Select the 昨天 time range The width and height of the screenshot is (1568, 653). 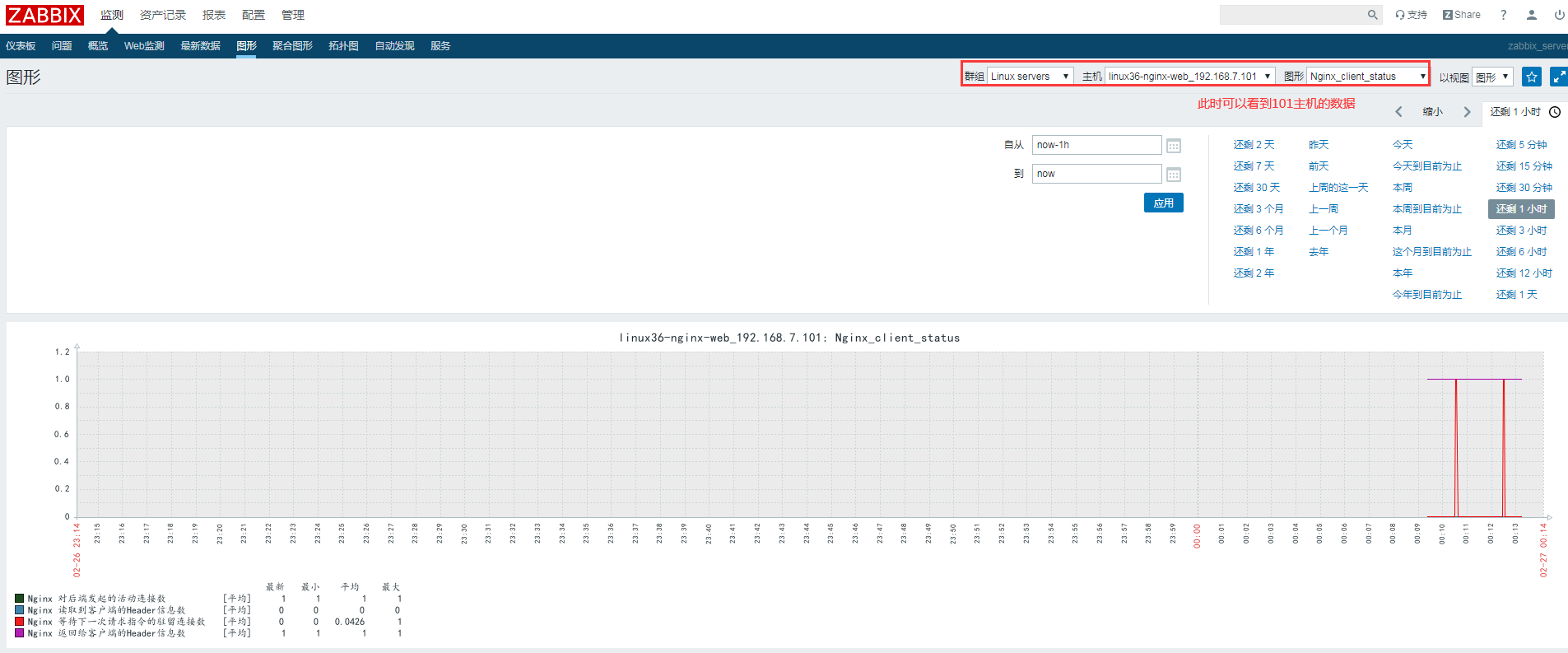pyautogui.click(x=1319, y=145)
